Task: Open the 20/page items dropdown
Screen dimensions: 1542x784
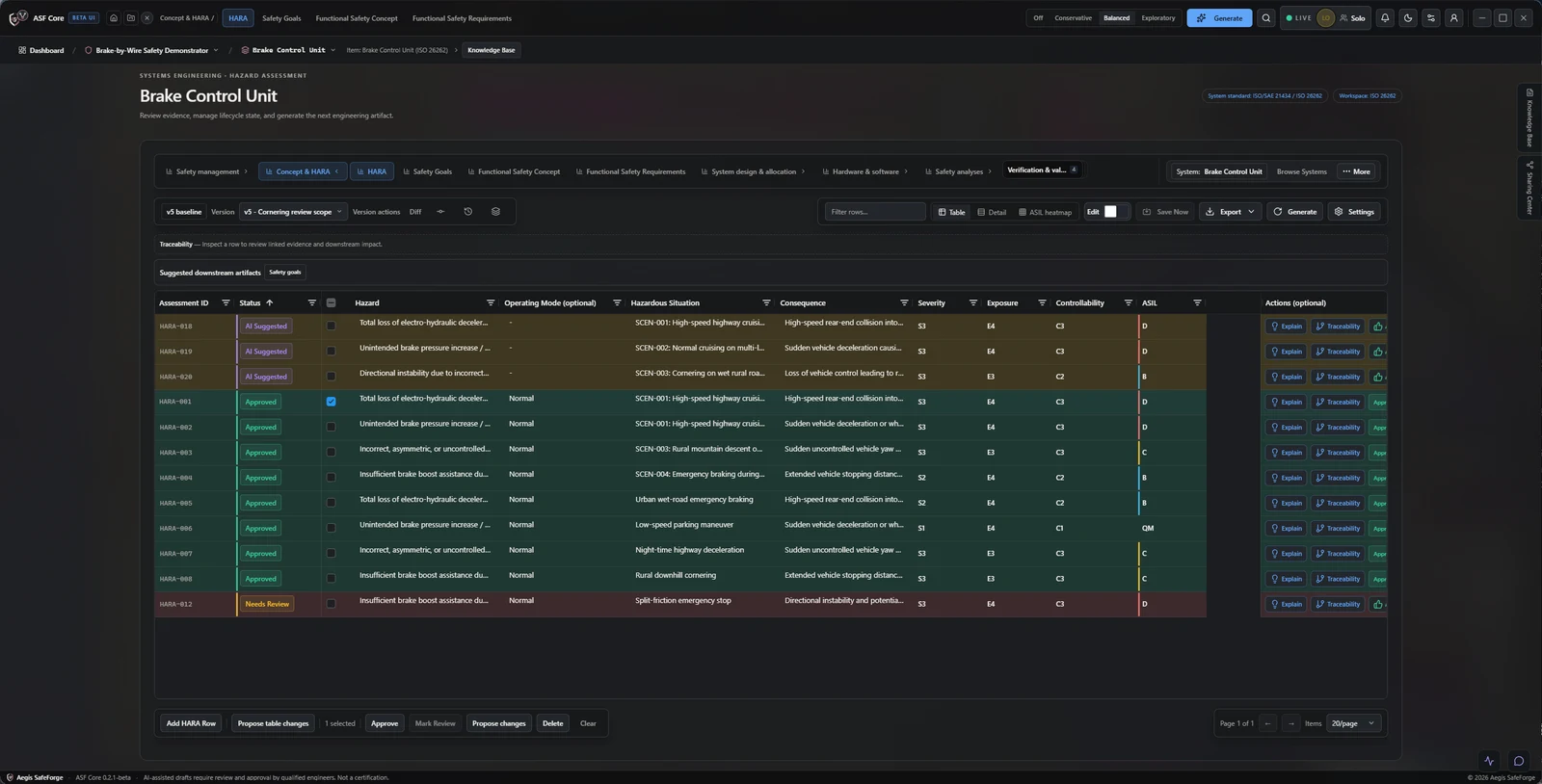Action: [x=1353, y=723]
